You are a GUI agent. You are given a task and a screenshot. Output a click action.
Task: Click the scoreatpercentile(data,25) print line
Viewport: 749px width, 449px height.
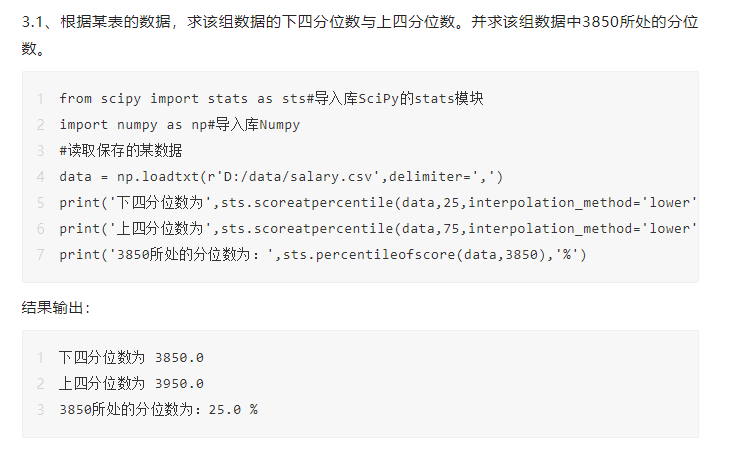point(377,202)
